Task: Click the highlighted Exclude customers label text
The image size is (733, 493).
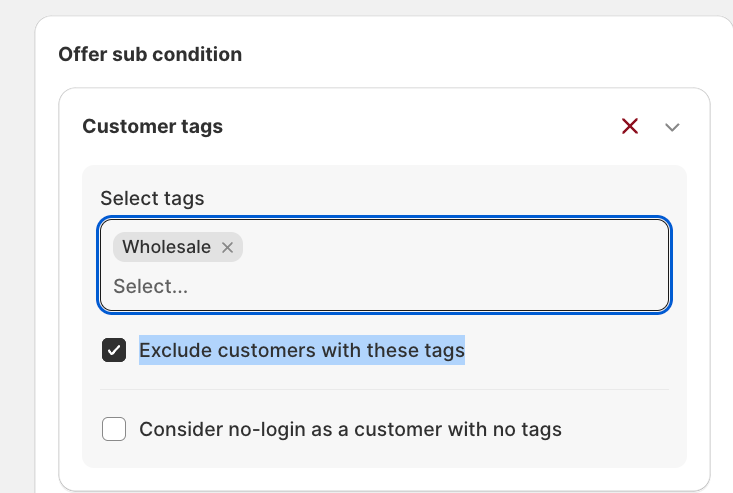Action: click(x=302, y=350)
